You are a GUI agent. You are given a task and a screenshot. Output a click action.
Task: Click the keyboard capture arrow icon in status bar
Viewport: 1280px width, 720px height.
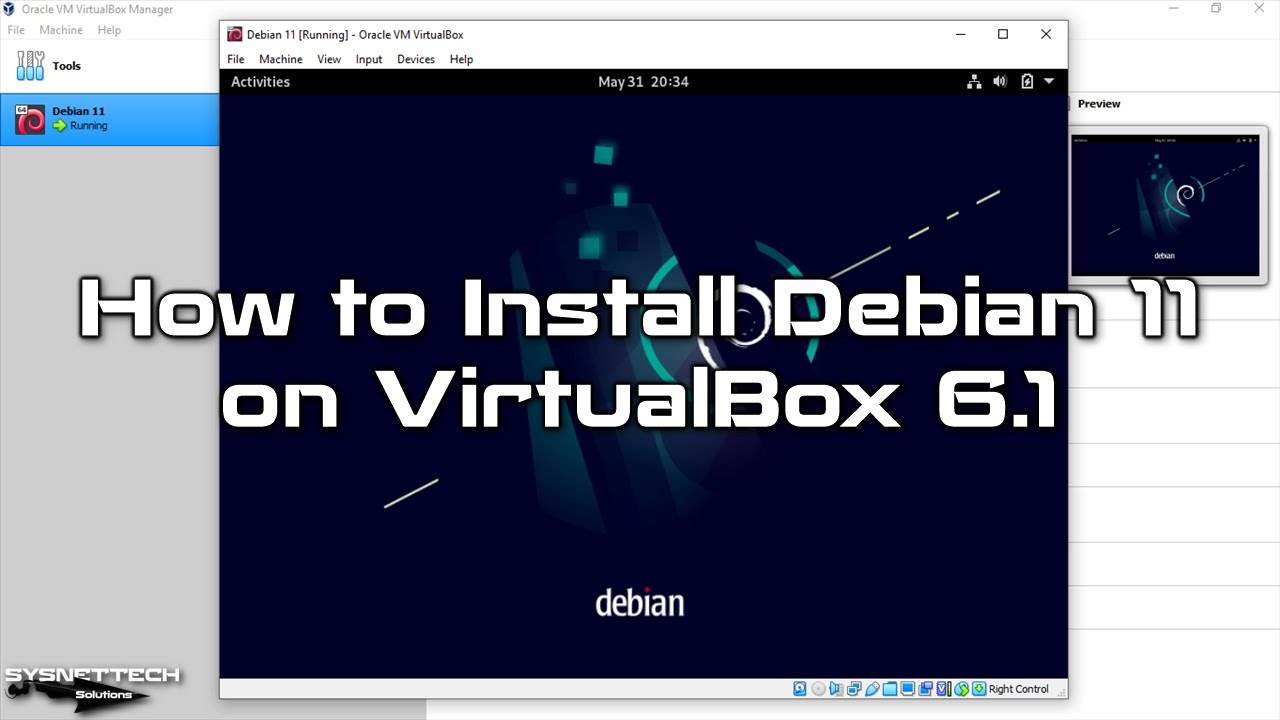979,689
